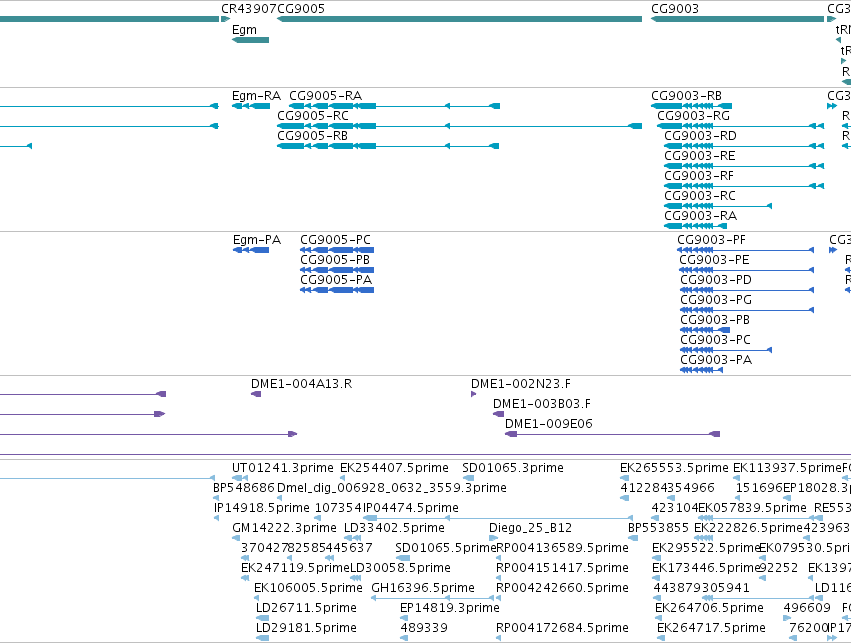The height and width of the screenshot is (643, 851).
Task: Select the EK113937.5prime EST label
Action: click(x=787, y=468)
